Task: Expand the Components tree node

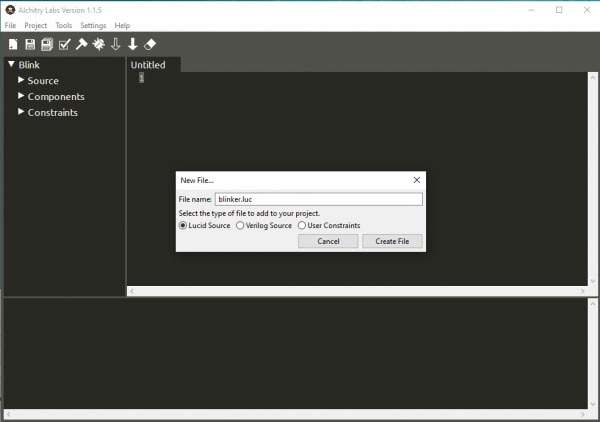Action: click(21, 96)
